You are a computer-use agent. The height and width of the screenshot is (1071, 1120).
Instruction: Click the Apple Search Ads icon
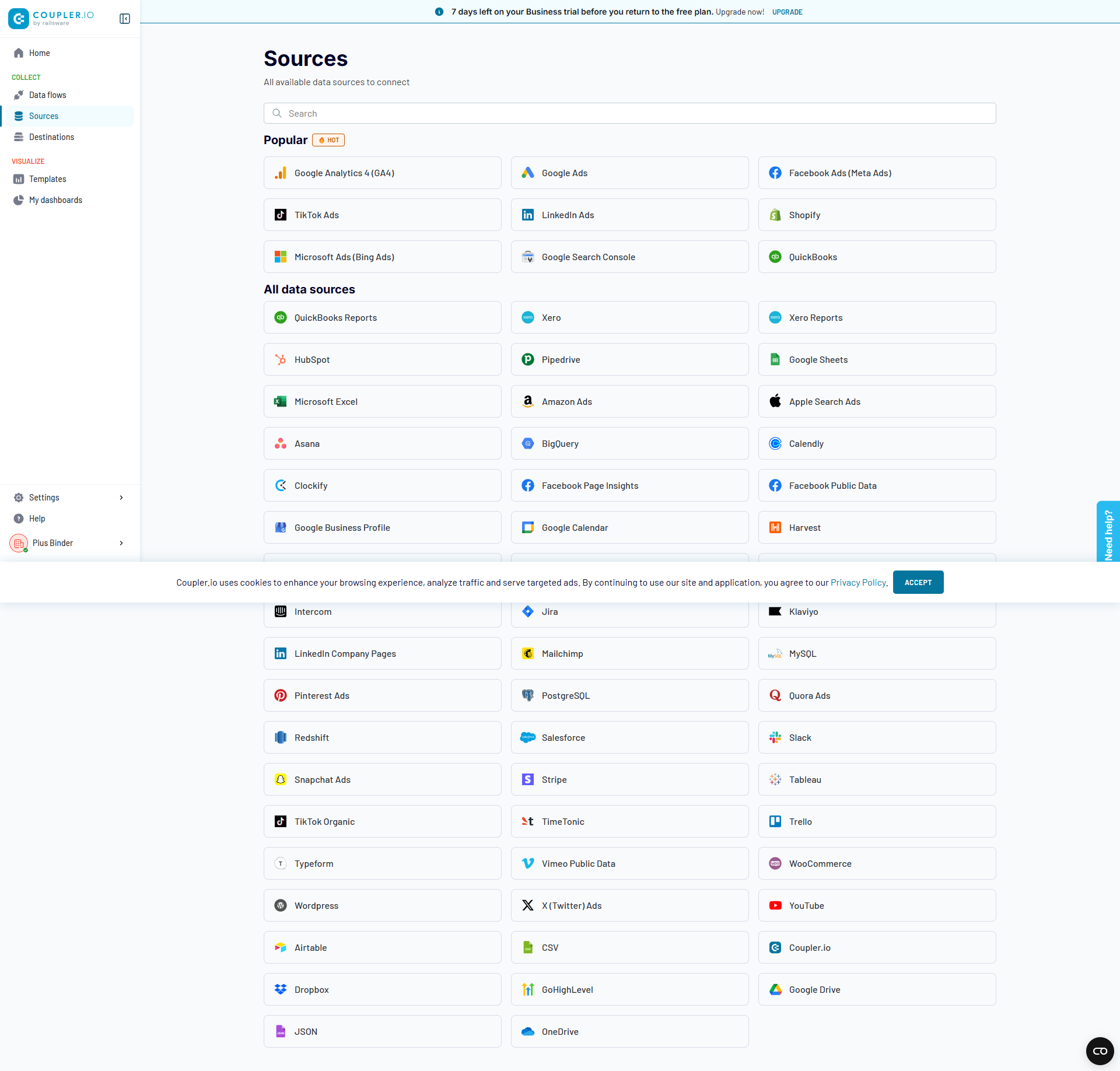click(775, 401)
